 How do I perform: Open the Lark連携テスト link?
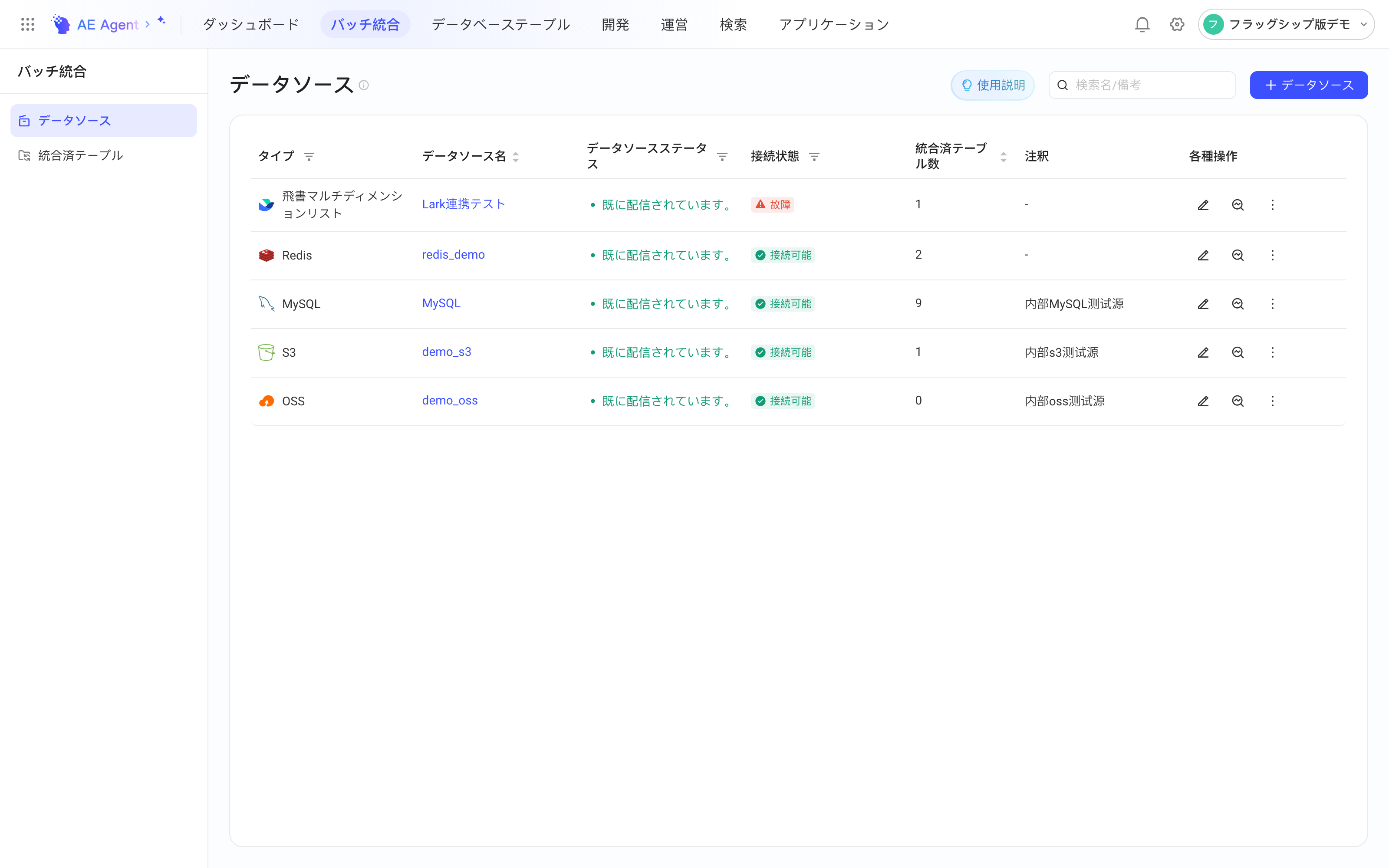click(463, 204)
